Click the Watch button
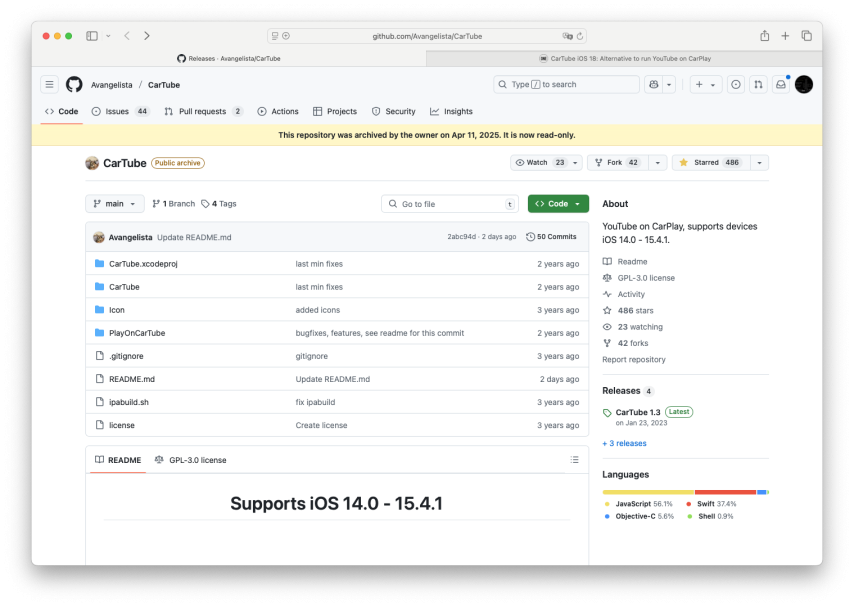Image resolution: width=854 pixels, height=607 pixels. (541, 162)
